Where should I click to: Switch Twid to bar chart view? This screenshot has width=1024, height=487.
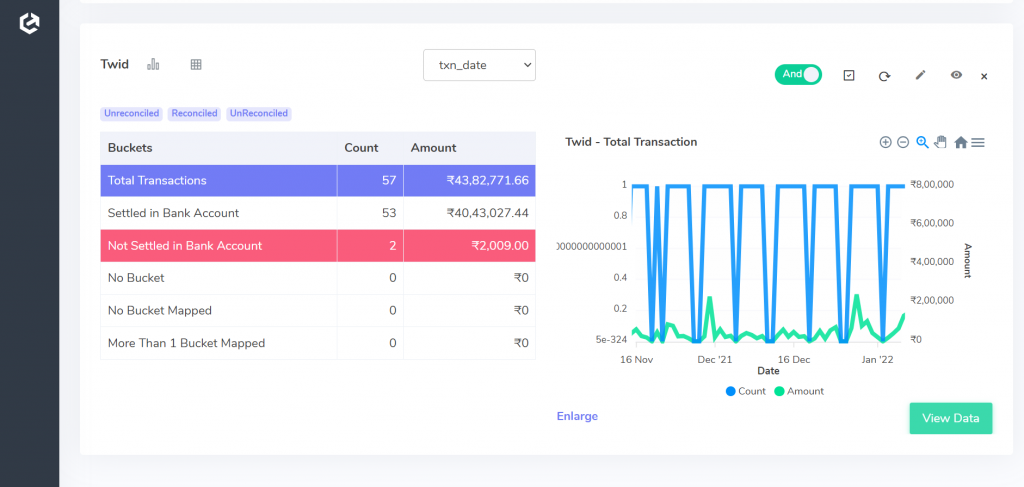click(x=153, y=64)
